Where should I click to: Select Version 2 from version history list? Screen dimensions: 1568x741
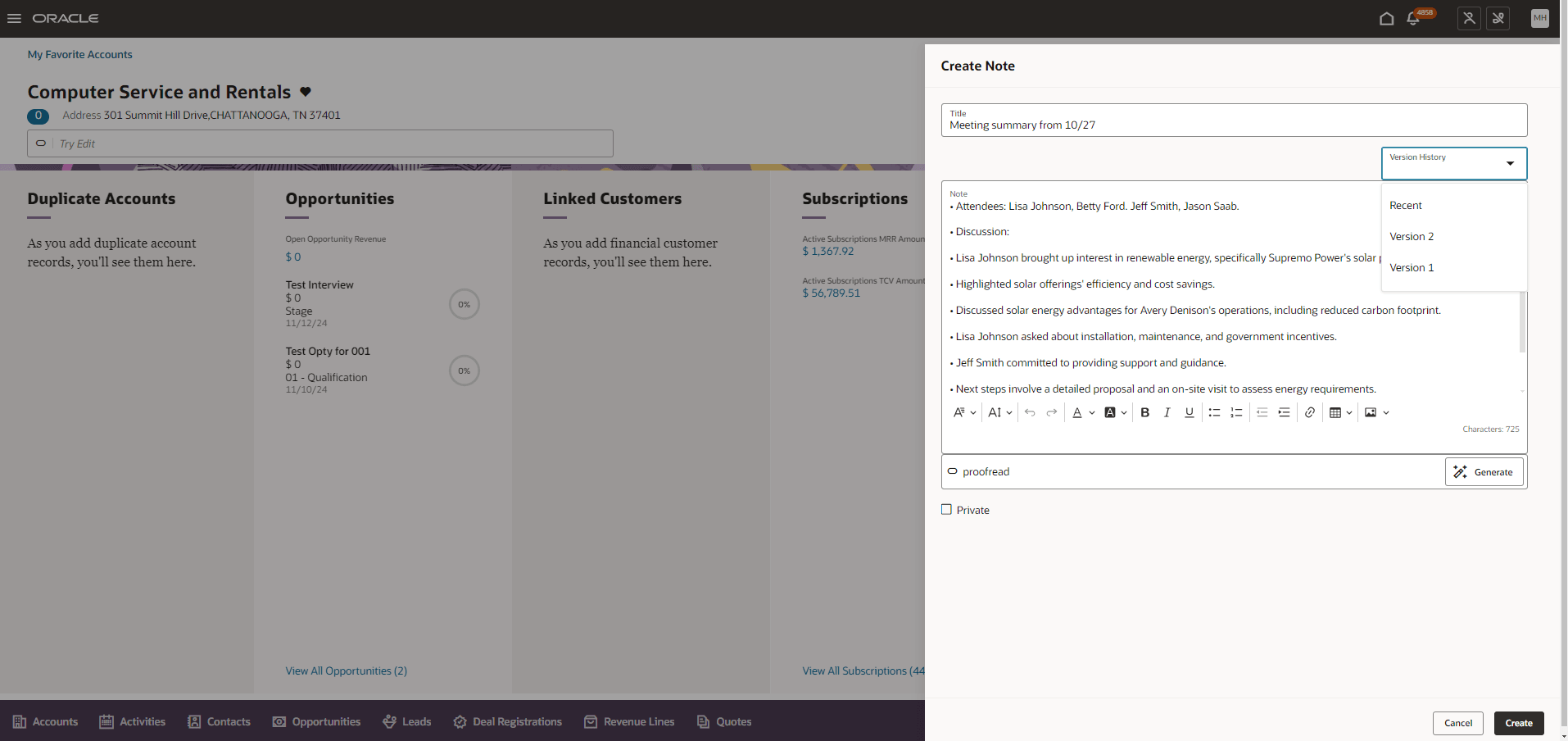coord(1411,236)
